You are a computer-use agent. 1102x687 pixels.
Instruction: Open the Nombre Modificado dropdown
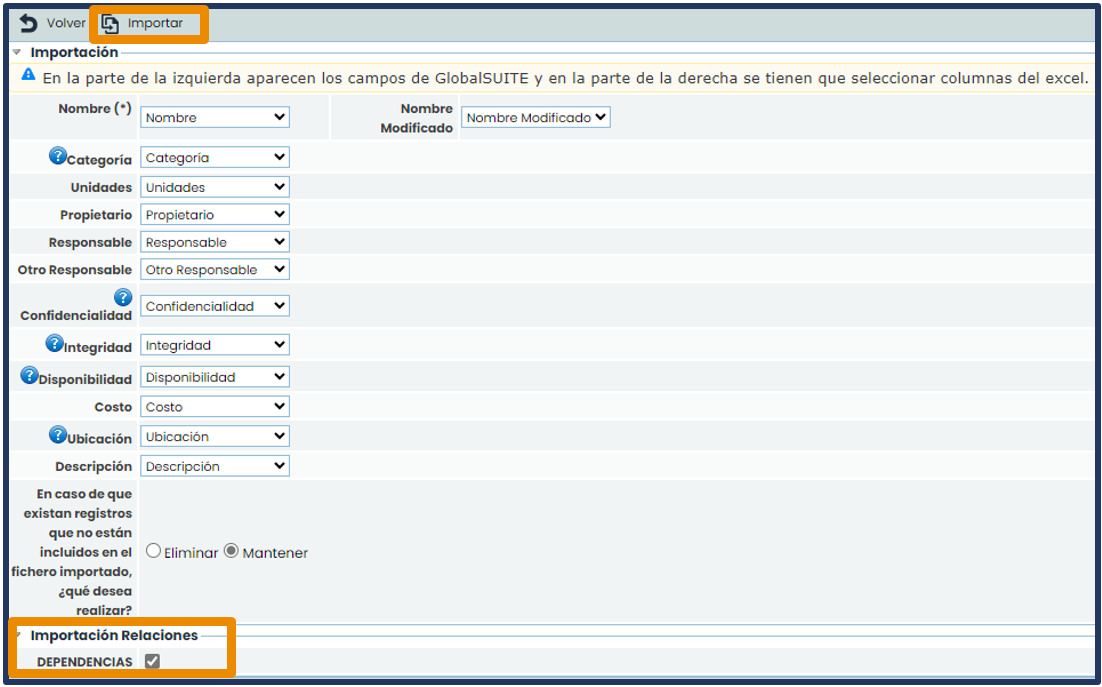click(535, 117)
